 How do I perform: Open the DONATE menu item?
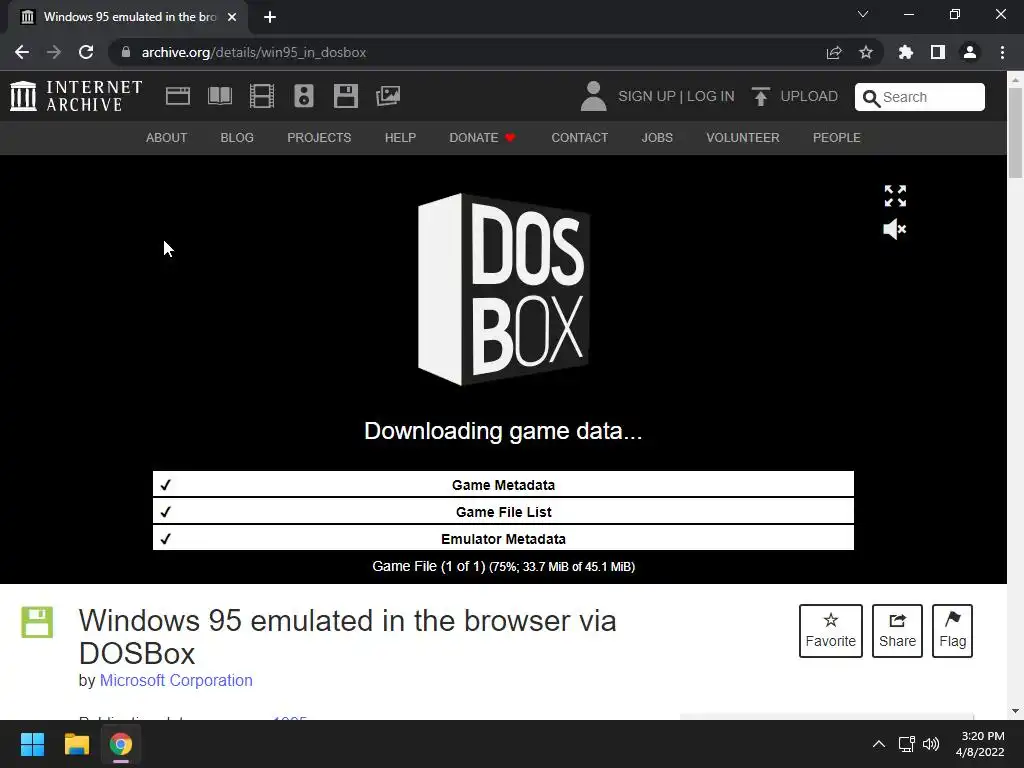pos(483,138)
